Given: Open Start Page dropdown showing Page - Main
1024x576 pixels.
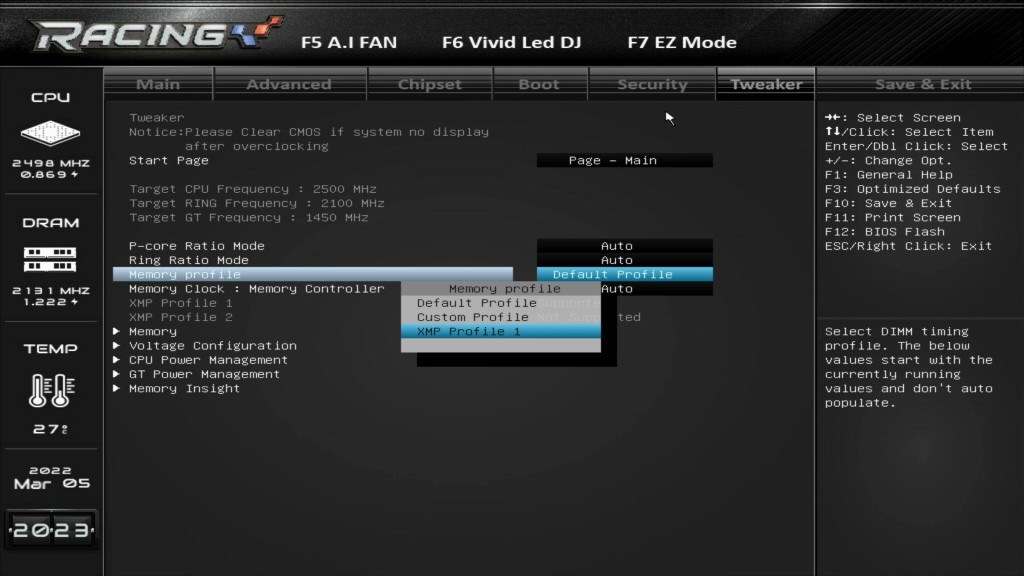Looking at the screenshot, I should (624, 161).
